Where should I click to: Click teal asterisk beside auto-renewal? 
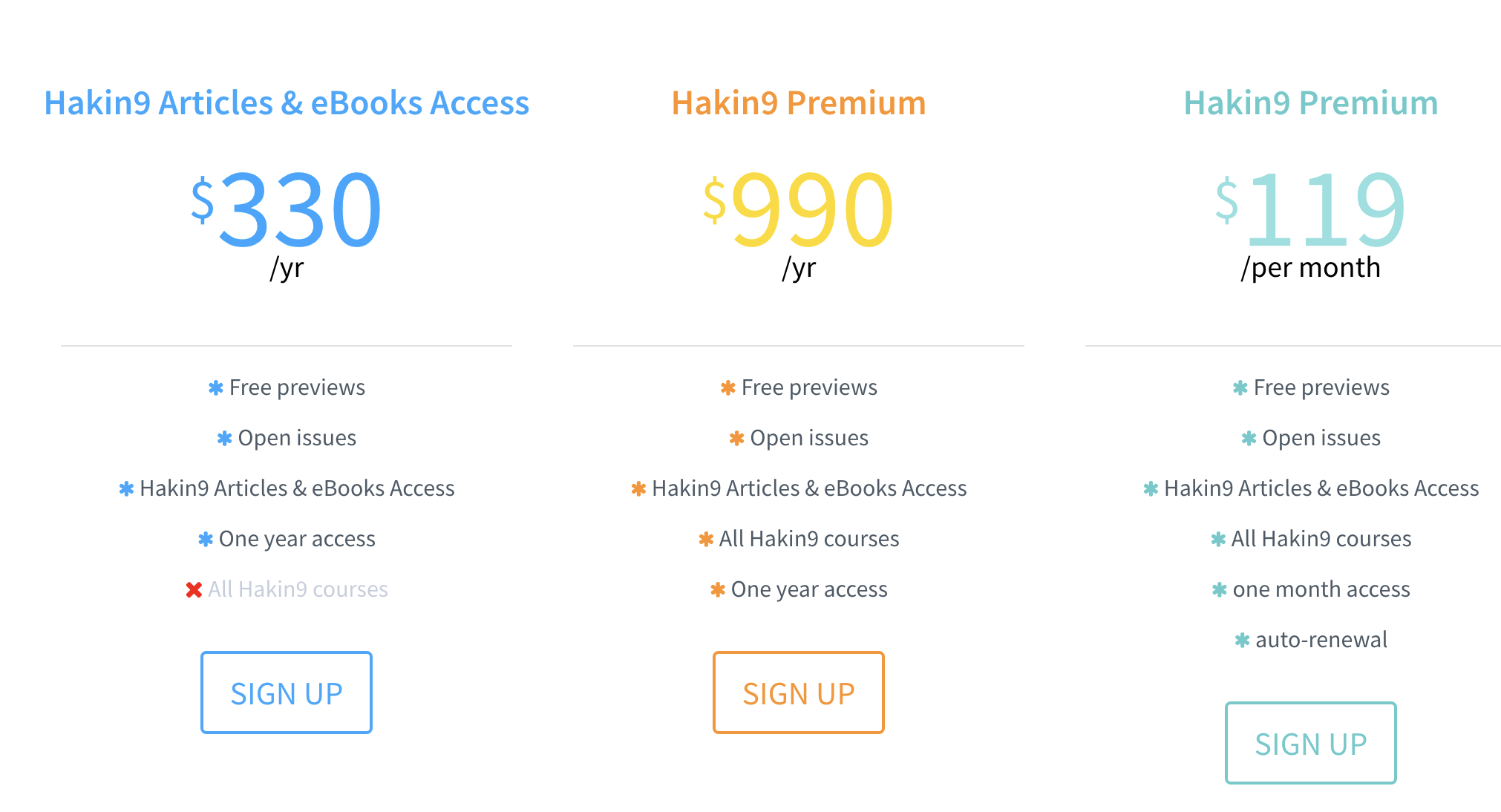click(x=1242, y=641)
